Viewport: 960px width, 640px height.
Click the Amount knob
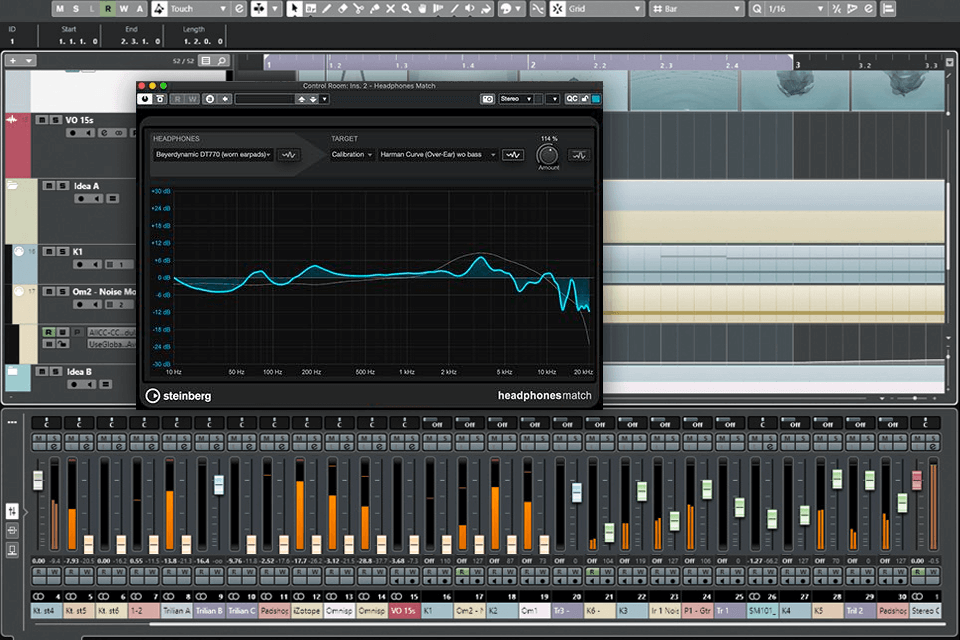(x=547, y=155)
